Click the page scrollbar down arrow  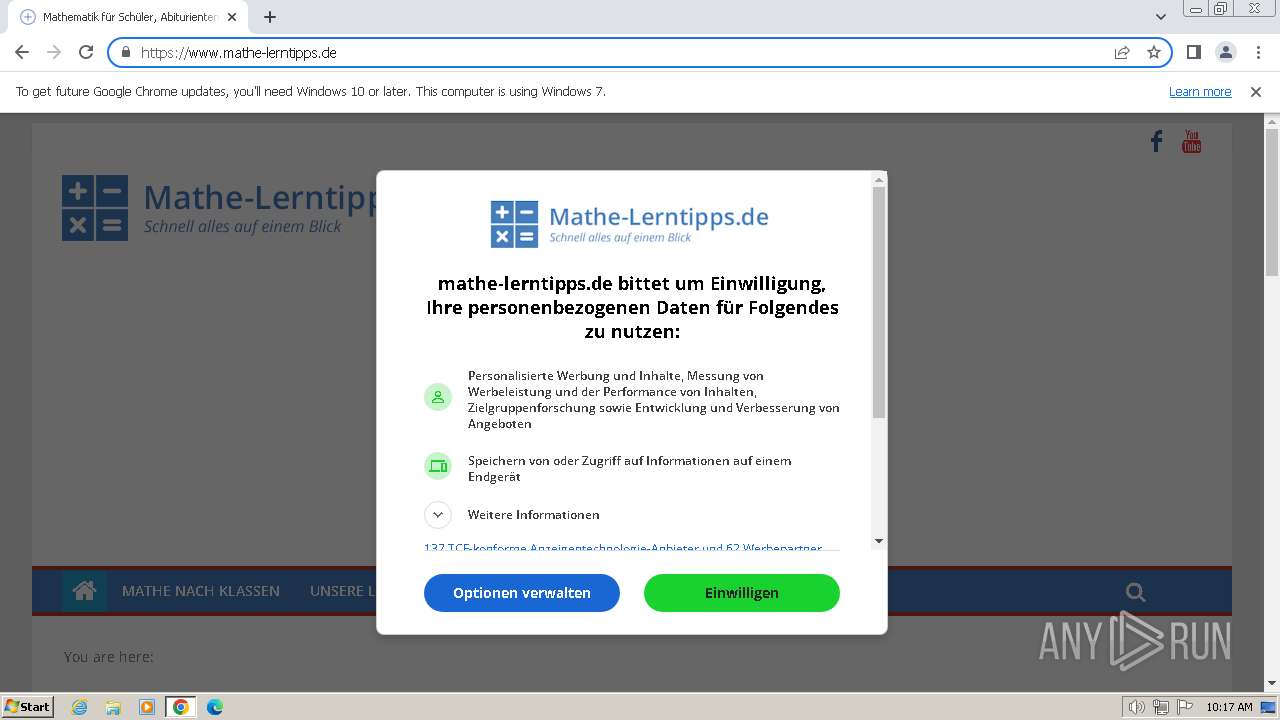click(1272, 684)
